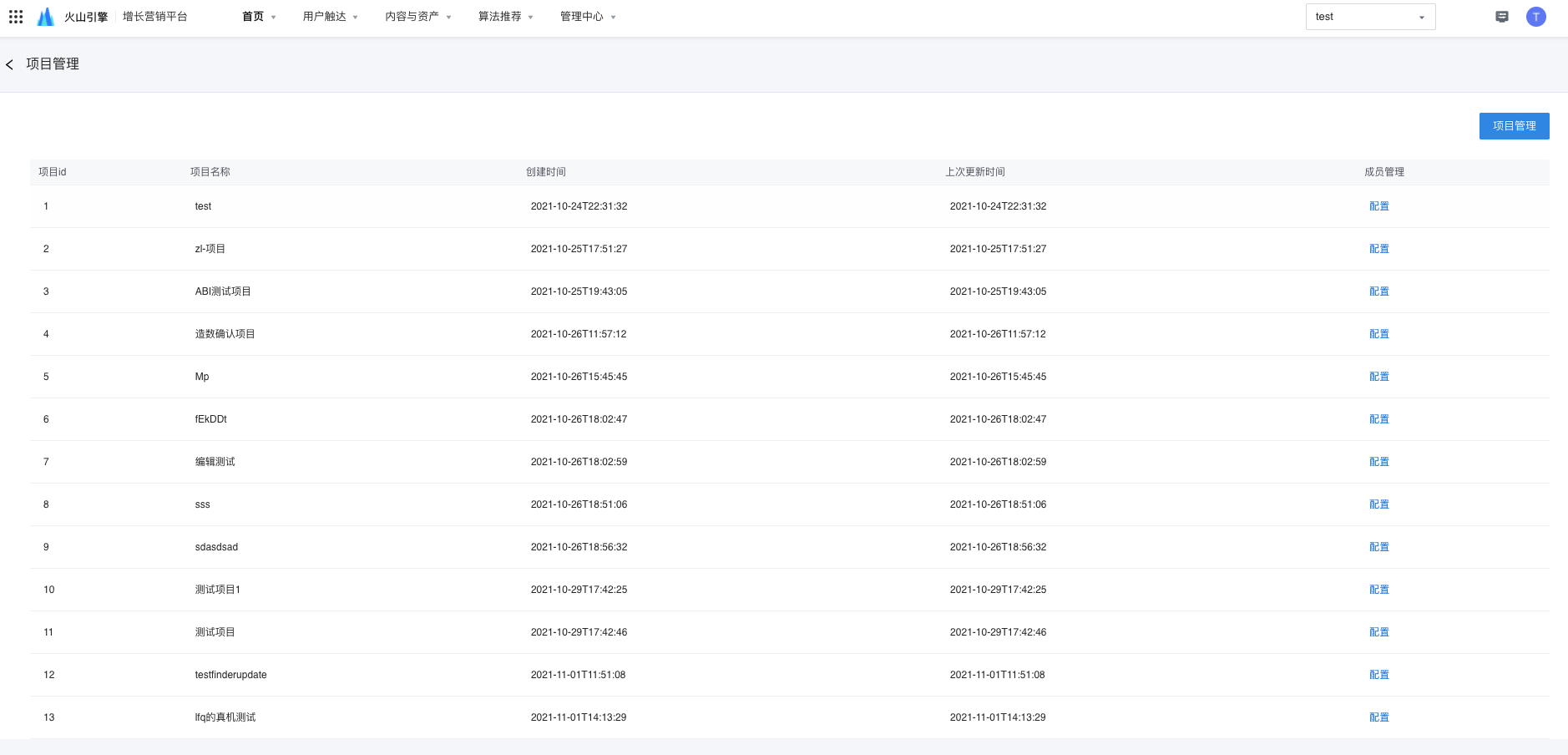Click the 项目管理 page heading

[53, 64]
